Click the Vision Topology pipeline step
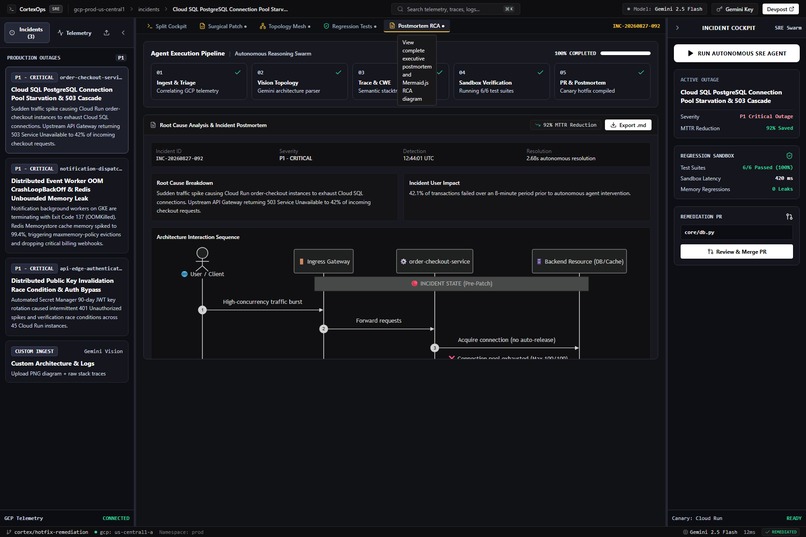This screenshot has width=806, height=537. (299, 82)
